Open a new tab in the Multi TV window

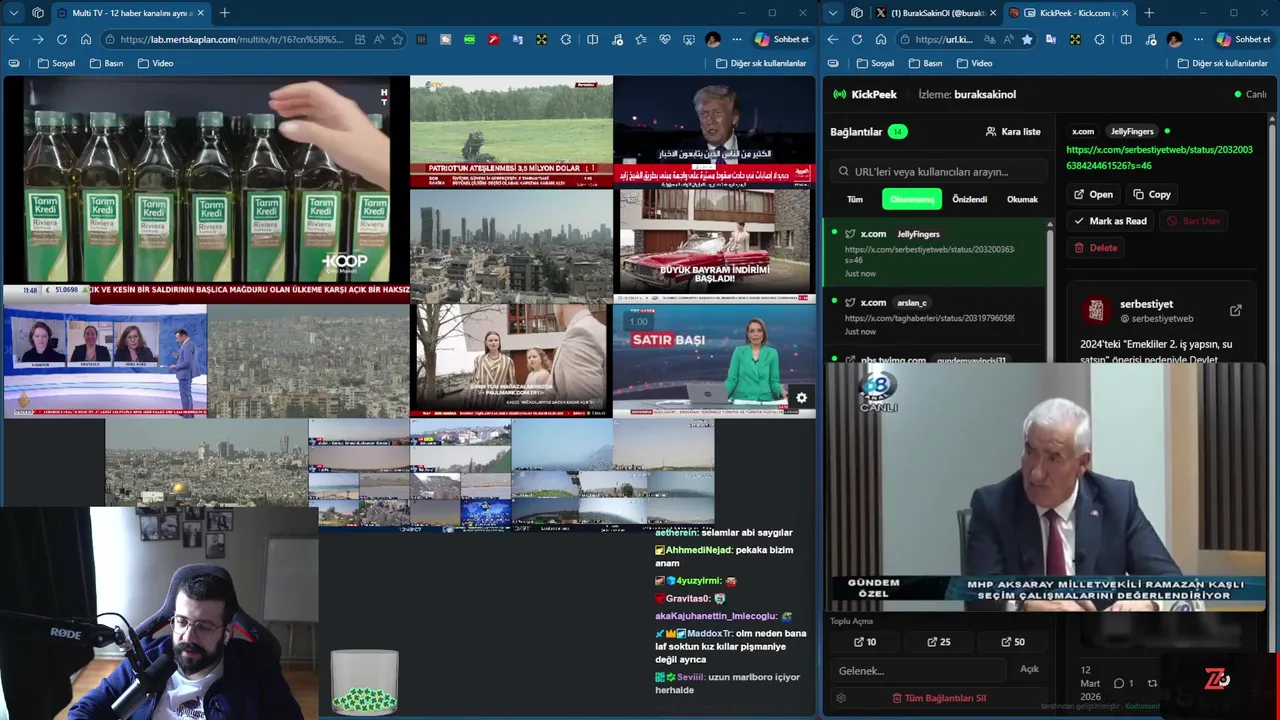coord(224,13)
